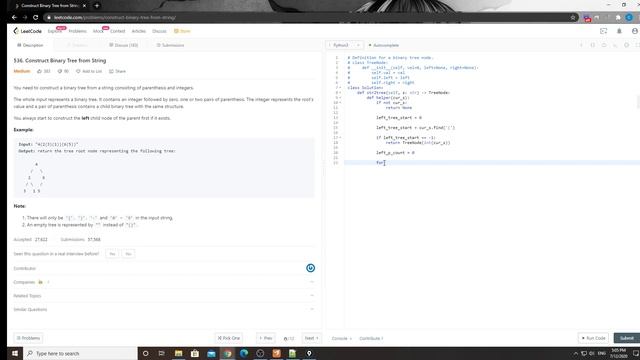
Task: Answer Yes to interview question prompt
Action: (112, 254)
